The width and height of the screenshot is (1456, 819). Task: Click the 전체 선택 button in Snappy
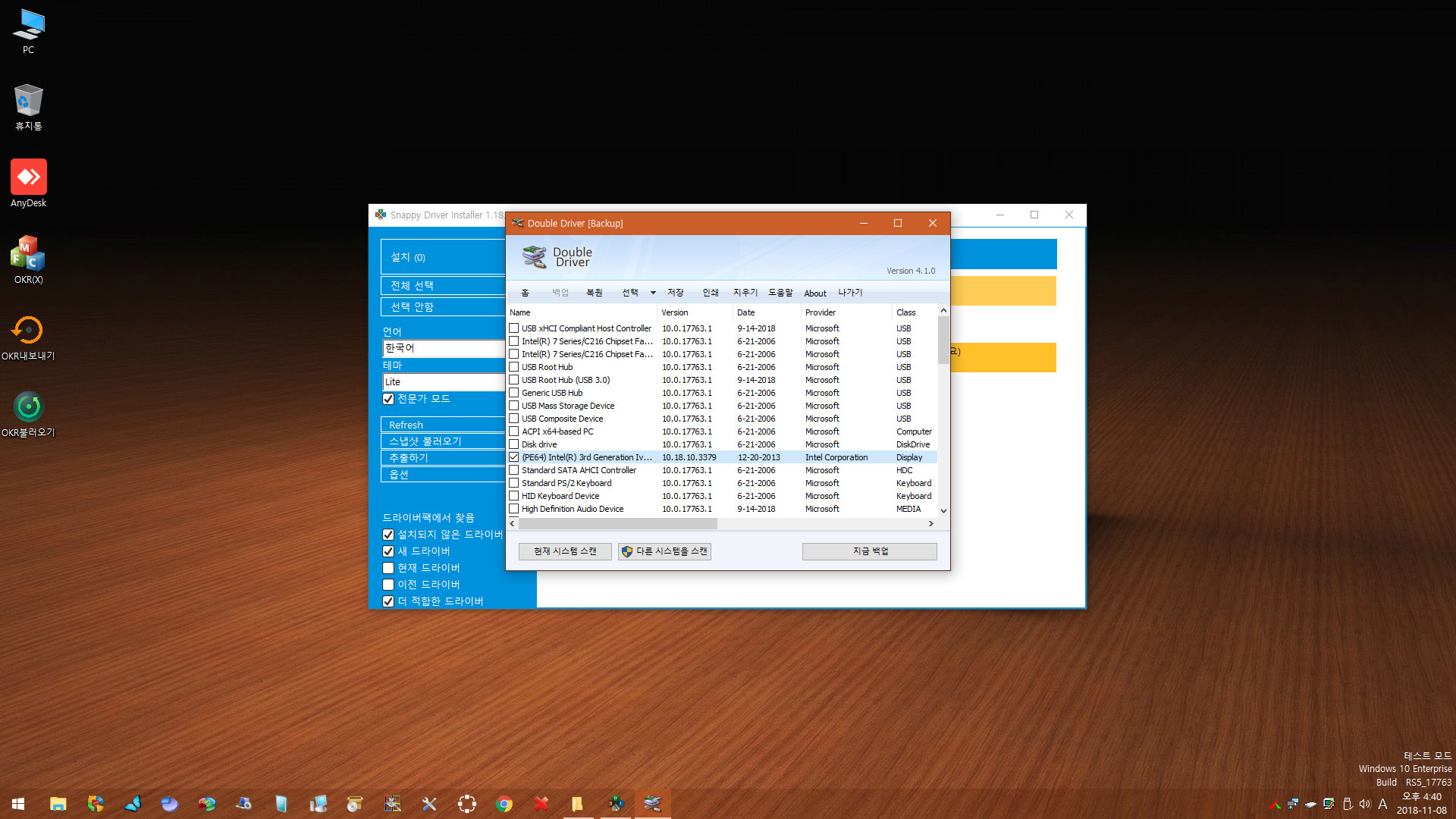point(443,286)
